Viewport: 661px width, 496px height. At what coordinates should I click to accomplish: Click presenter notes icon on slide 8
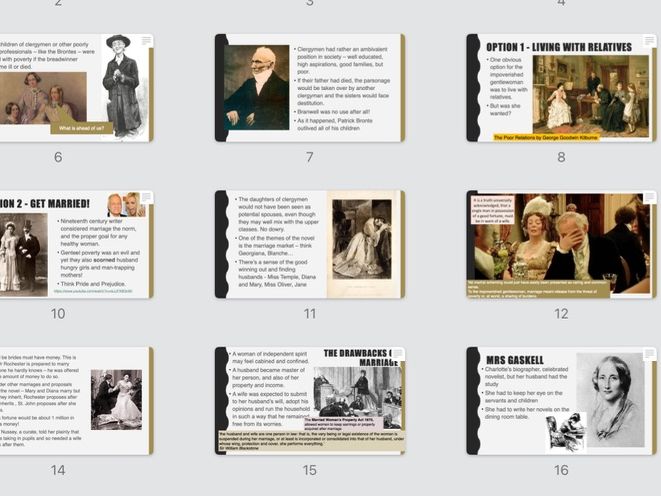(x=649, y=40)
